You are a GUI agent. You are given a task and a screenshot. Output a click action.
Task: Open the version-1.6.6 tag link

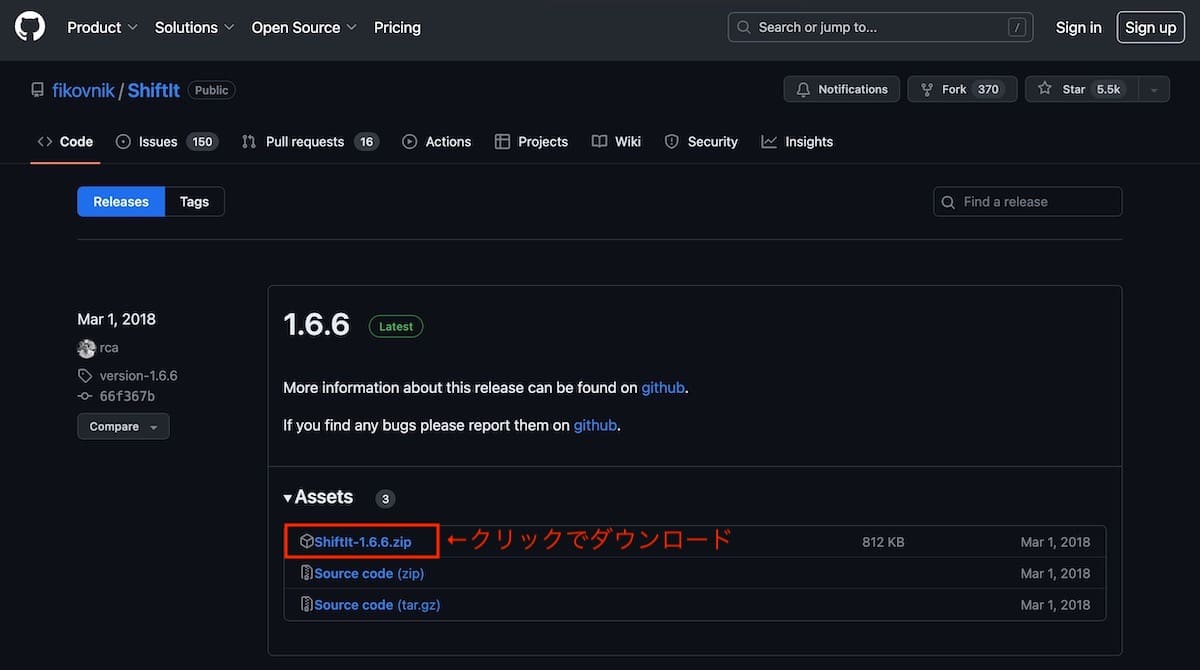(138, 376)
